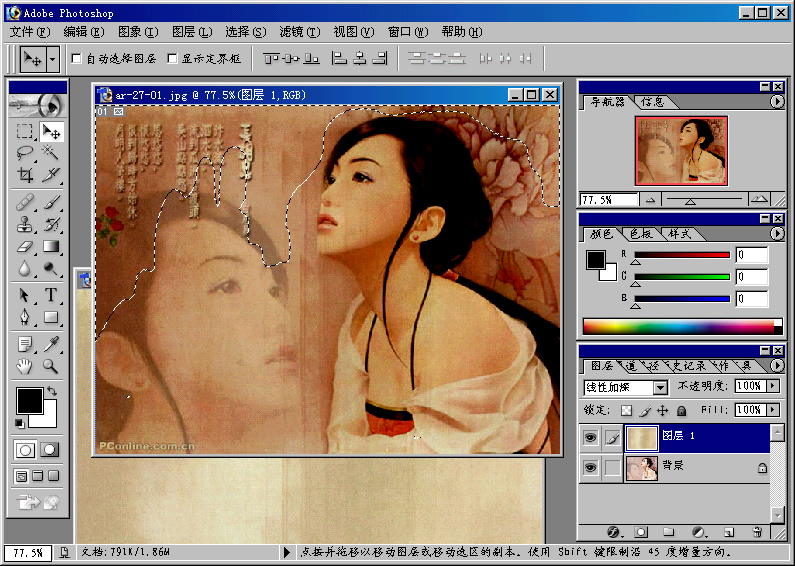Image resolution: width=795 pixels, height=566 pixels.
Task: Open opacity 不透明度 slider arrow
Action: coord(773,386)
